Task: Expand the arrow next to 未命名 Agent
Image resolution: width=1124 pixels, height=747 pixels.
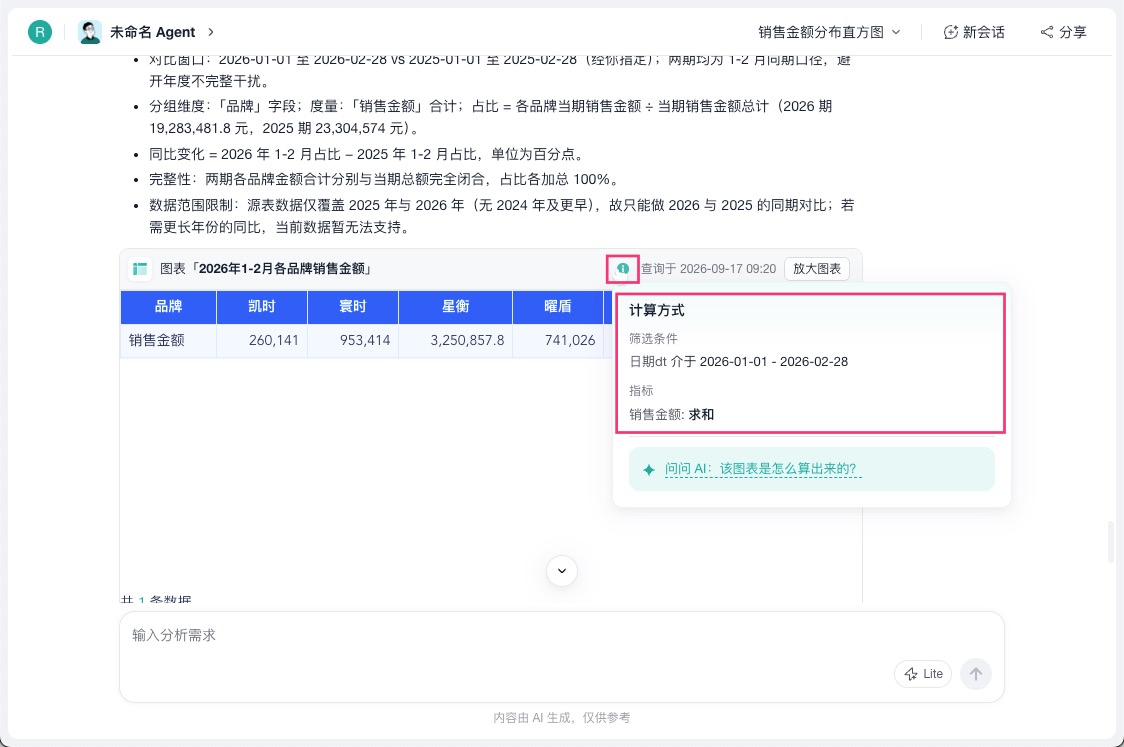Action: pyautogui.click(x=211, y=32)
